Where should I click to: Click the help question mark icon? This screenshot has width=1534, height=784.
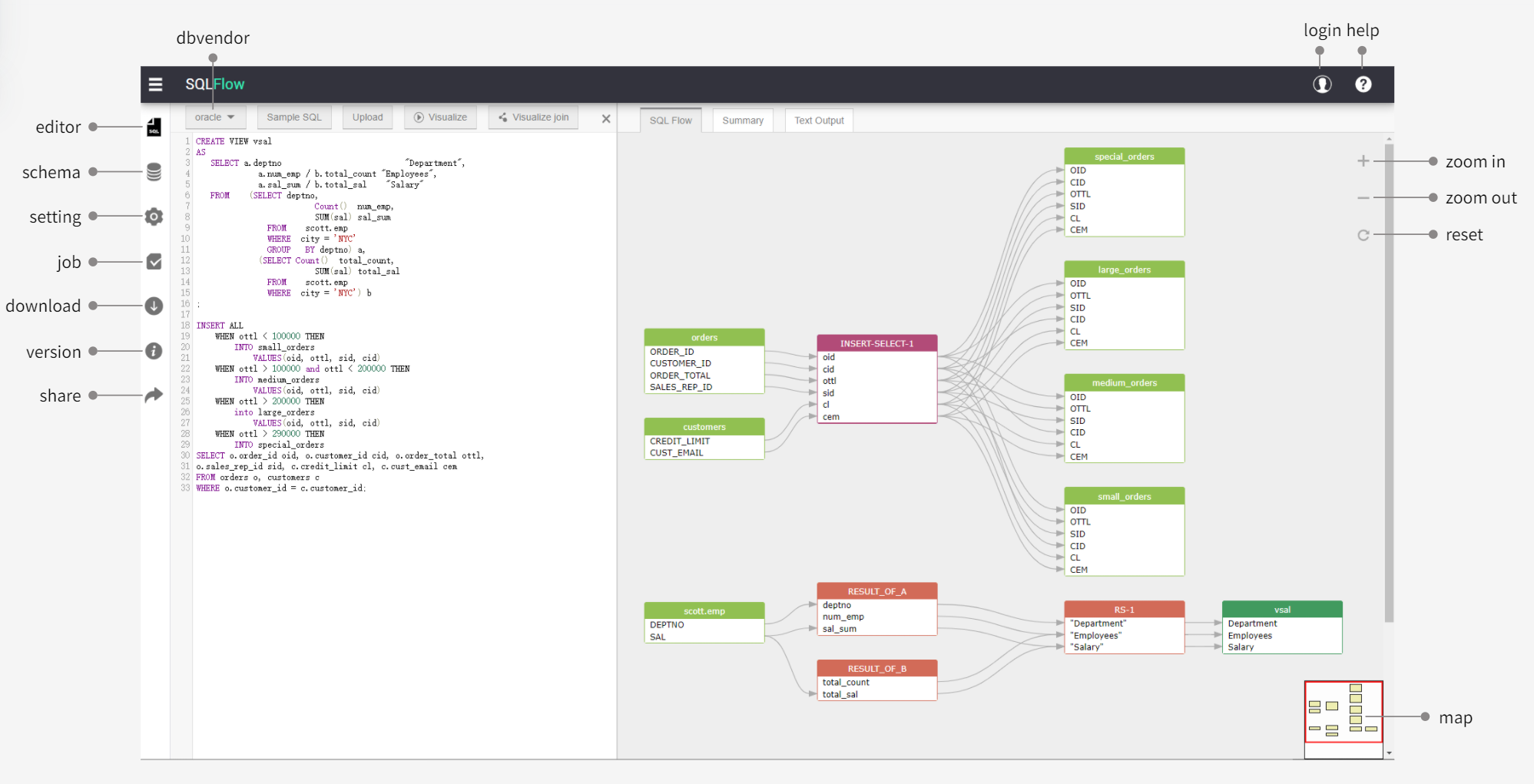(1363, 84)
